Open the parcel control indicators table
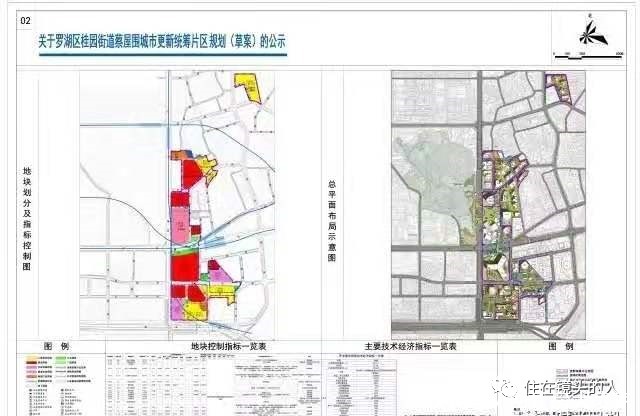 click(213, 385)
